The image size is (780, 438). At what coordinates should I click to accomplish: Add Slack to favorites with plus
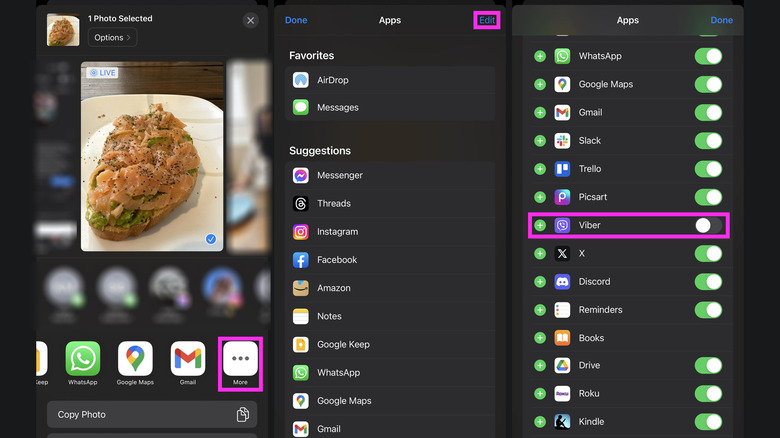540,141
